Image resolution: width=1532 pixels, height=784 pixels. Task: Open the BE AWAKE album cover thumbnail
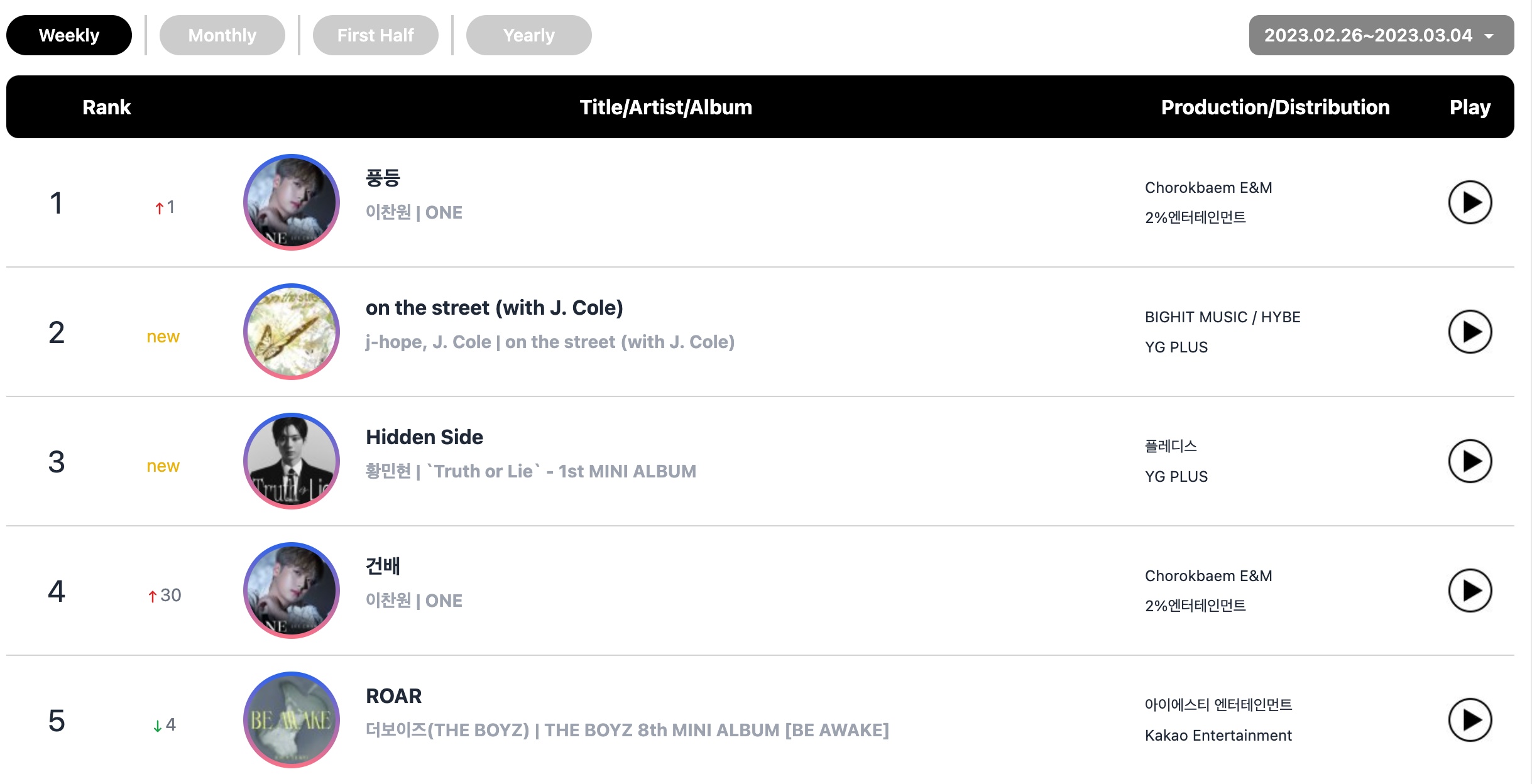point(292,720)
